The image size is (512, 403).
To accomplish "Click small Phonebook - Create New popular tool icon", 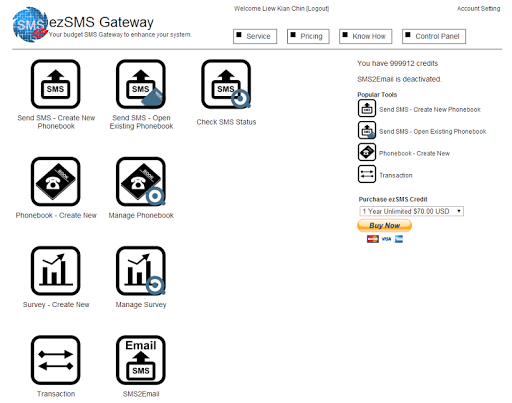I will tap(367, 152).
